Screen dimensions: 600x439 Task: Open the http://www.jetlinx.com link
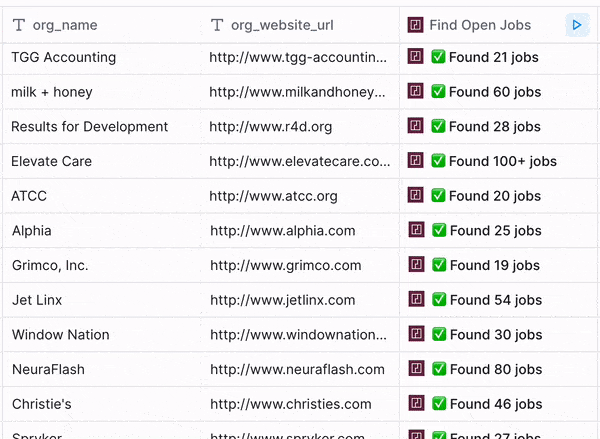click(x=283, y=300)
